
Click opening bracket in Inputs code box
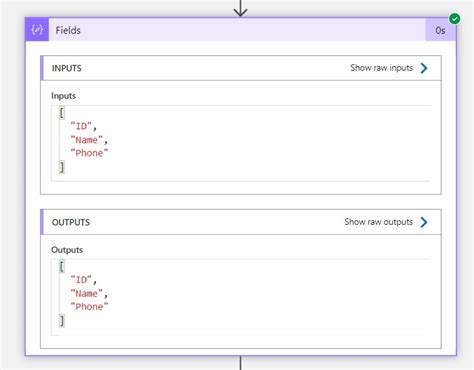62,113
